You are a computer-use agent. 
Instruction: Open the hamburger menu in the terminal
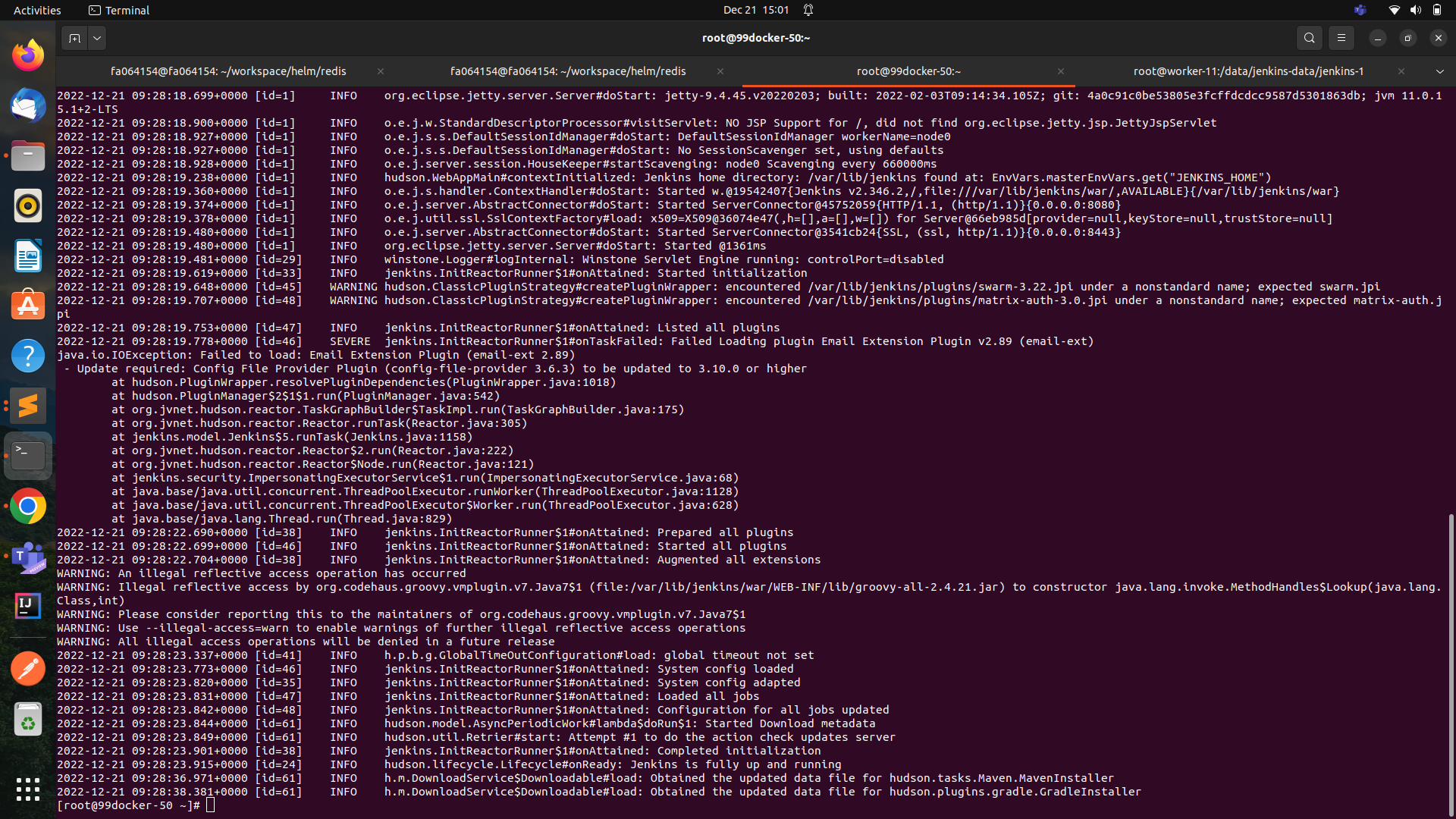coord(1341,37)
